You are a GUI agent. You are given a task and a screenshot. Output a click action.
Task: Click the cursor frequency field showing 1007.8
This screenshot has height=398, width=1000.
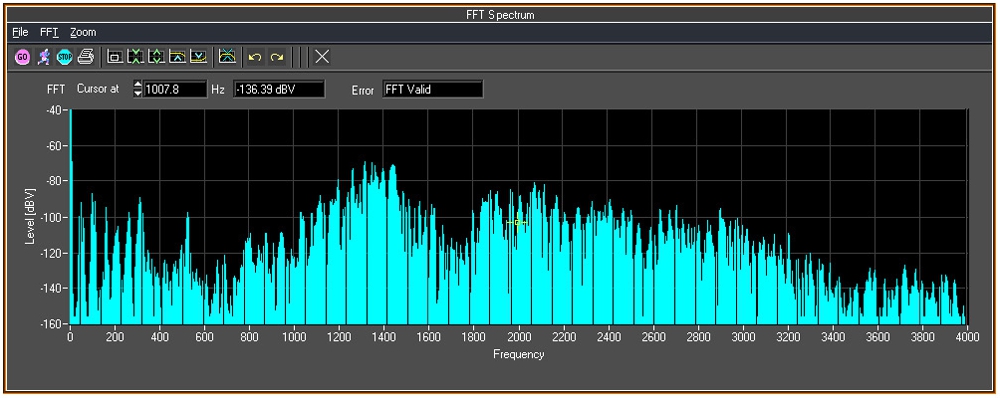coord(175,89)
